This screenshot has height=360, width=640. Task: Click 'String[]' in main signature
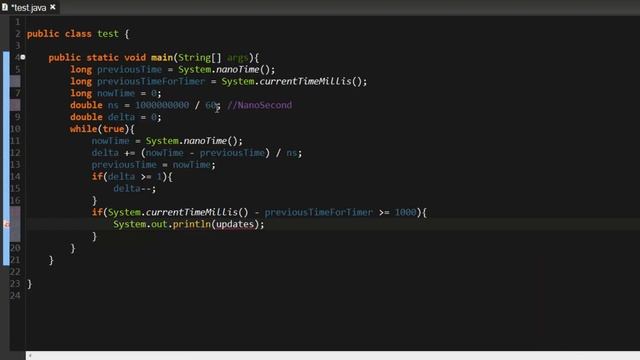click(200, 58)
